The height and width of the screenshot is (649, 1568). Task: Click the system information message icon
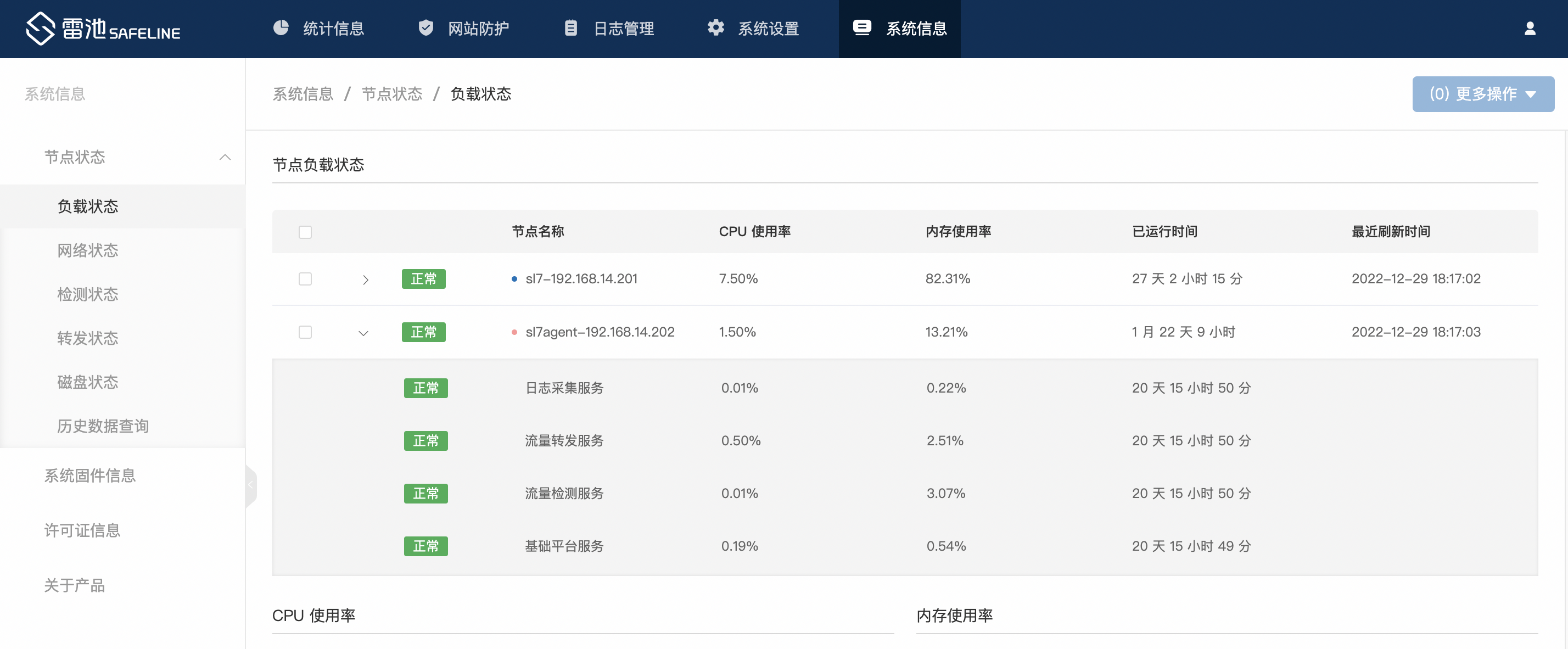[862, 28]
